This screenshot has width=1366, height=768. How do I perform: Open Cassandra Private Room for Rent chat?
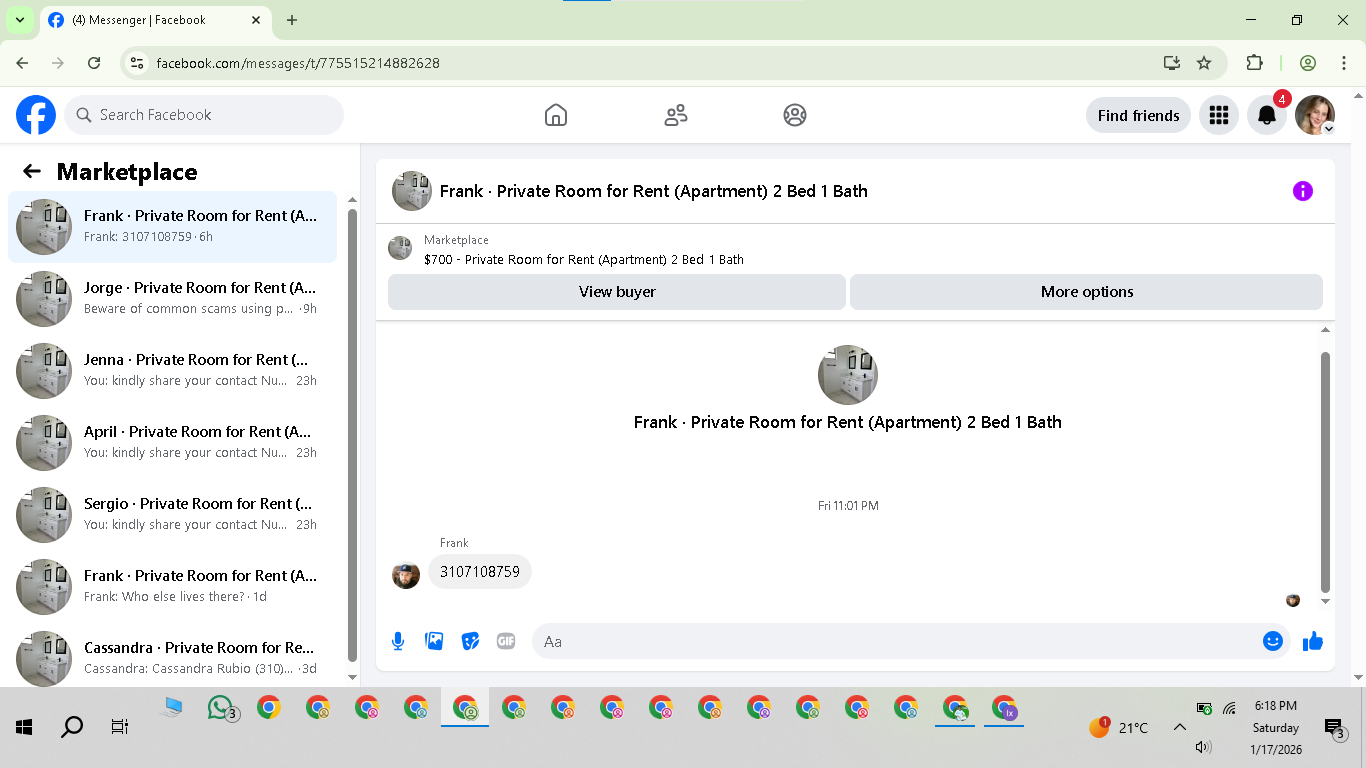[173, 657]
